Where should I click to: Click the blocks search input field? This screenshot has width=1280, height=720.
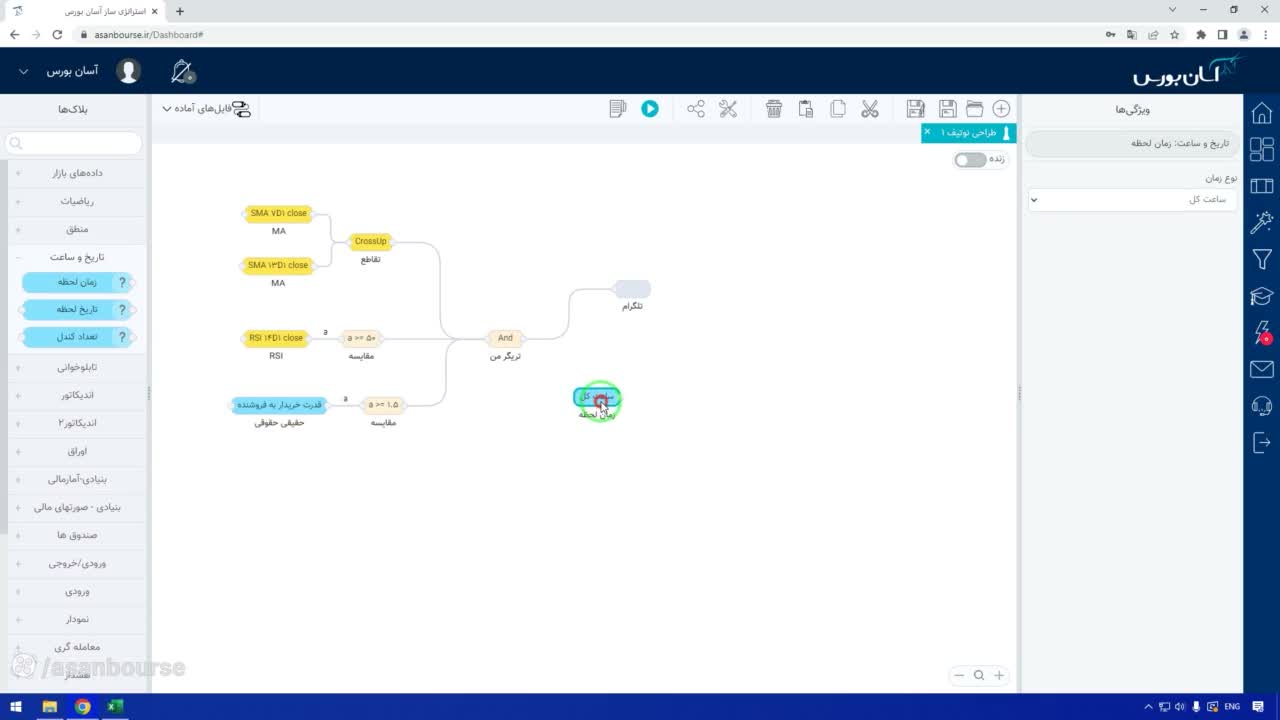[x=72, y=143]
